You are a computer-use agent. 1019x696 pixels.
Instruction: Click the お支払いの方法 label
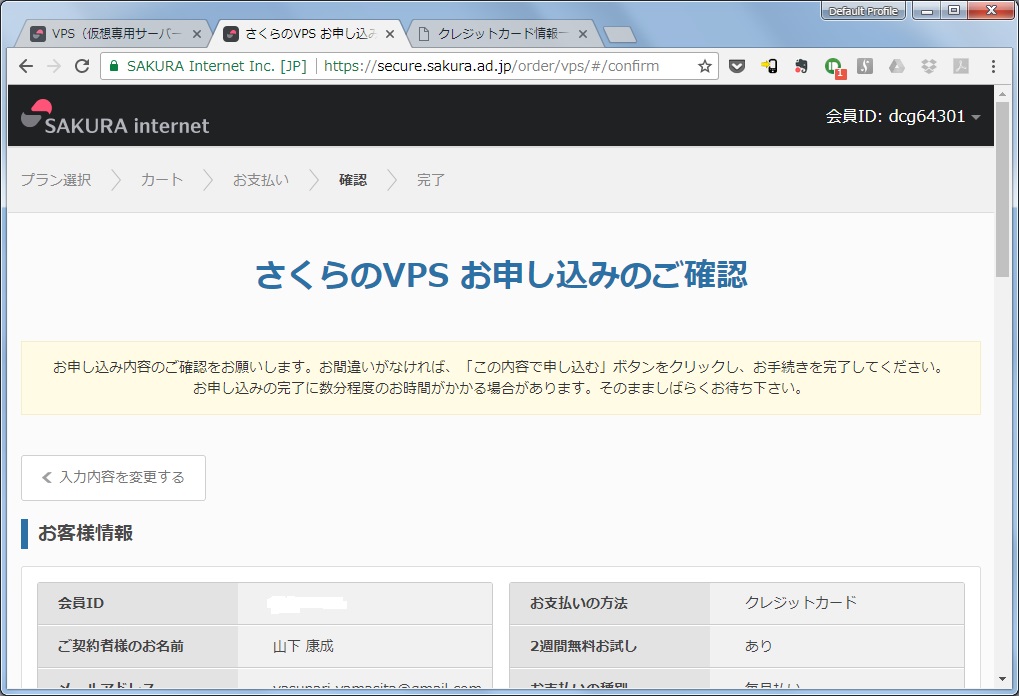click(578, 603)
